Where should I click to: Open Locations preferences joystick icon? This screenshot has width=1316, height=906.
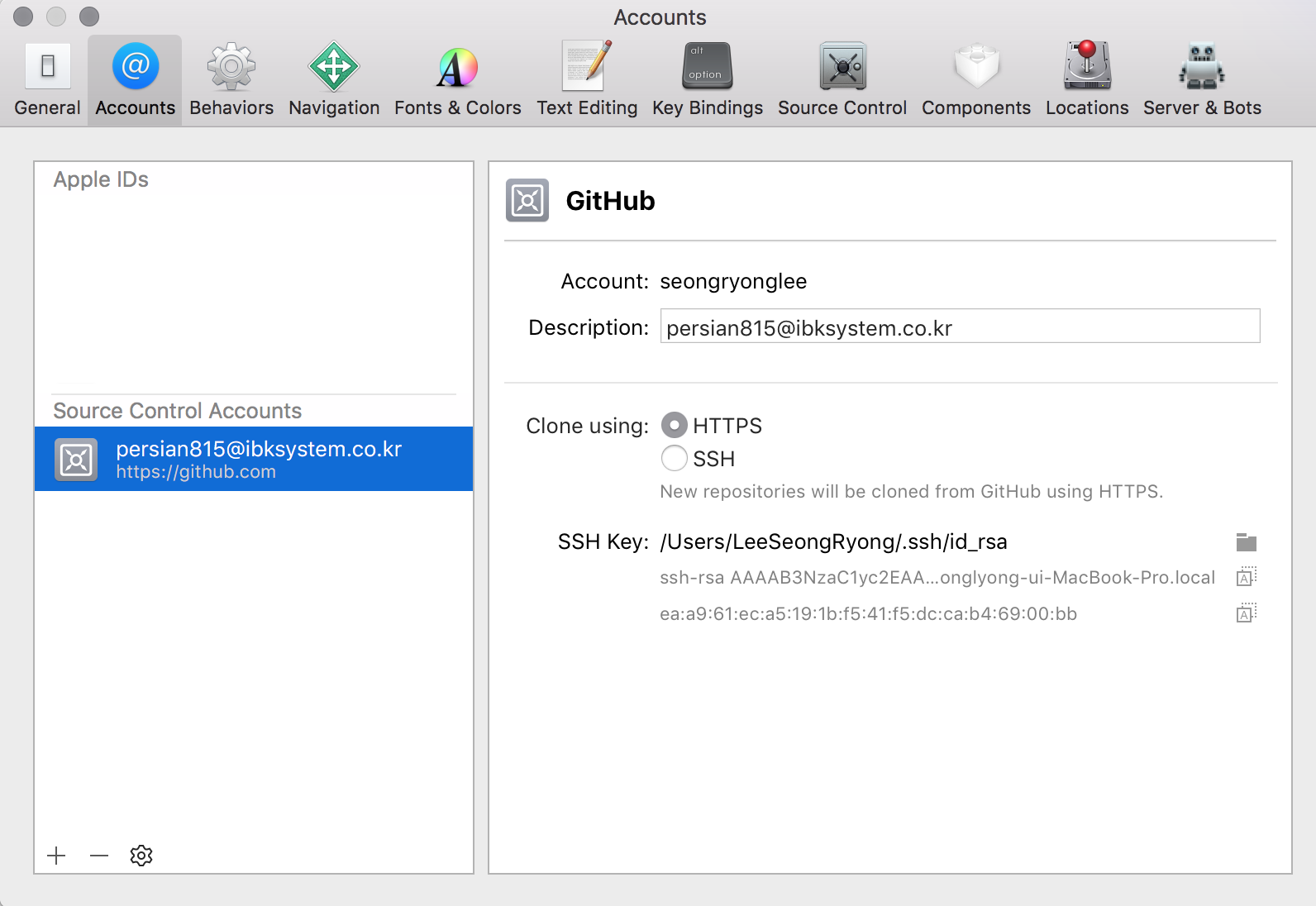tap(1087, 66)
